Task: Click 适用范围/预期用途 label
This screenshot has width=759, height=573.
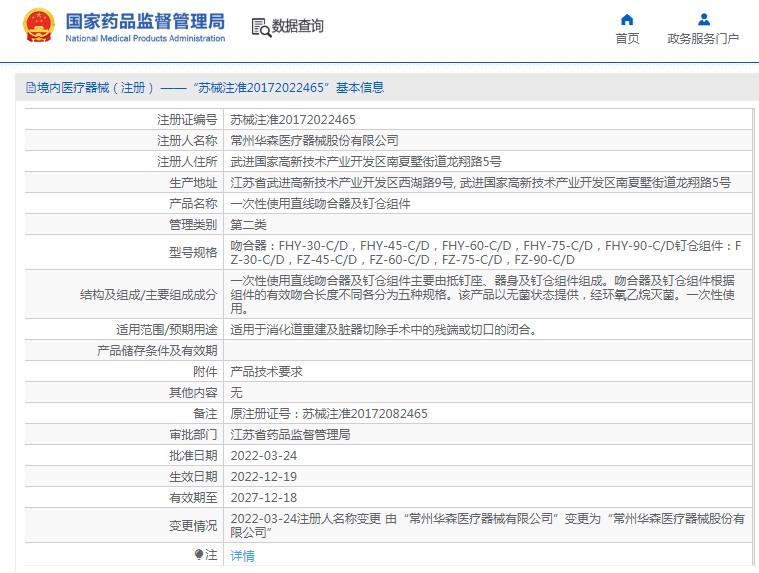Action: click(x=167, y=330)
